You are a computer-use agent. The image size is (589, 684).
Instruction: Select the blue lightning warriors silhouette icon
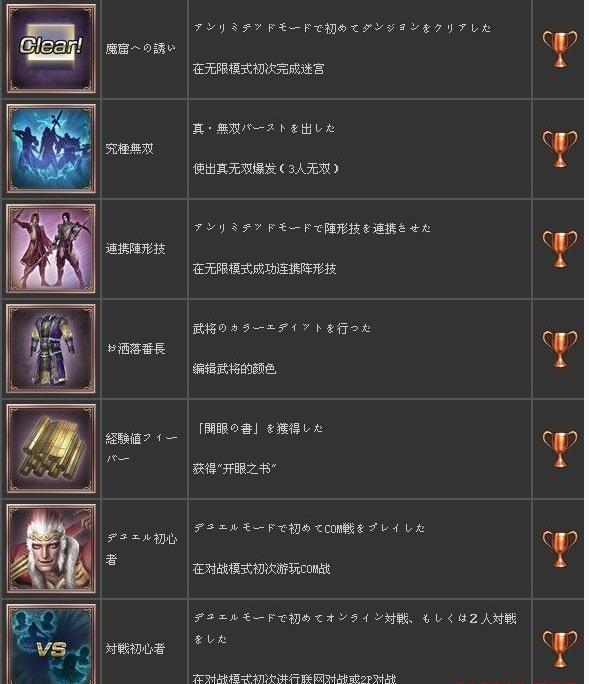coord(51,148)
